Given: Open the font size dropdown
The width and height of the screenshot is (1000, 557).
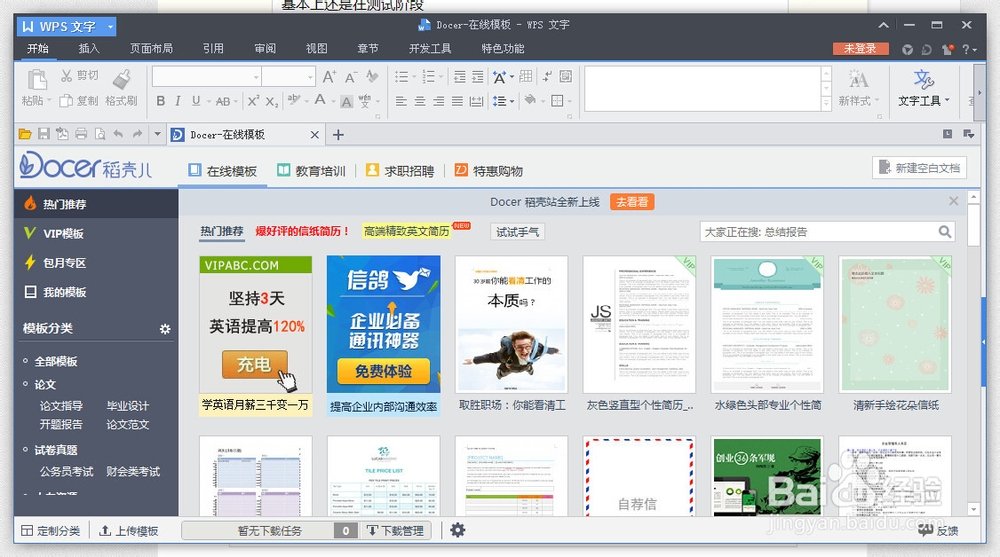Looking at the screenshot, I should pos(311,77).
